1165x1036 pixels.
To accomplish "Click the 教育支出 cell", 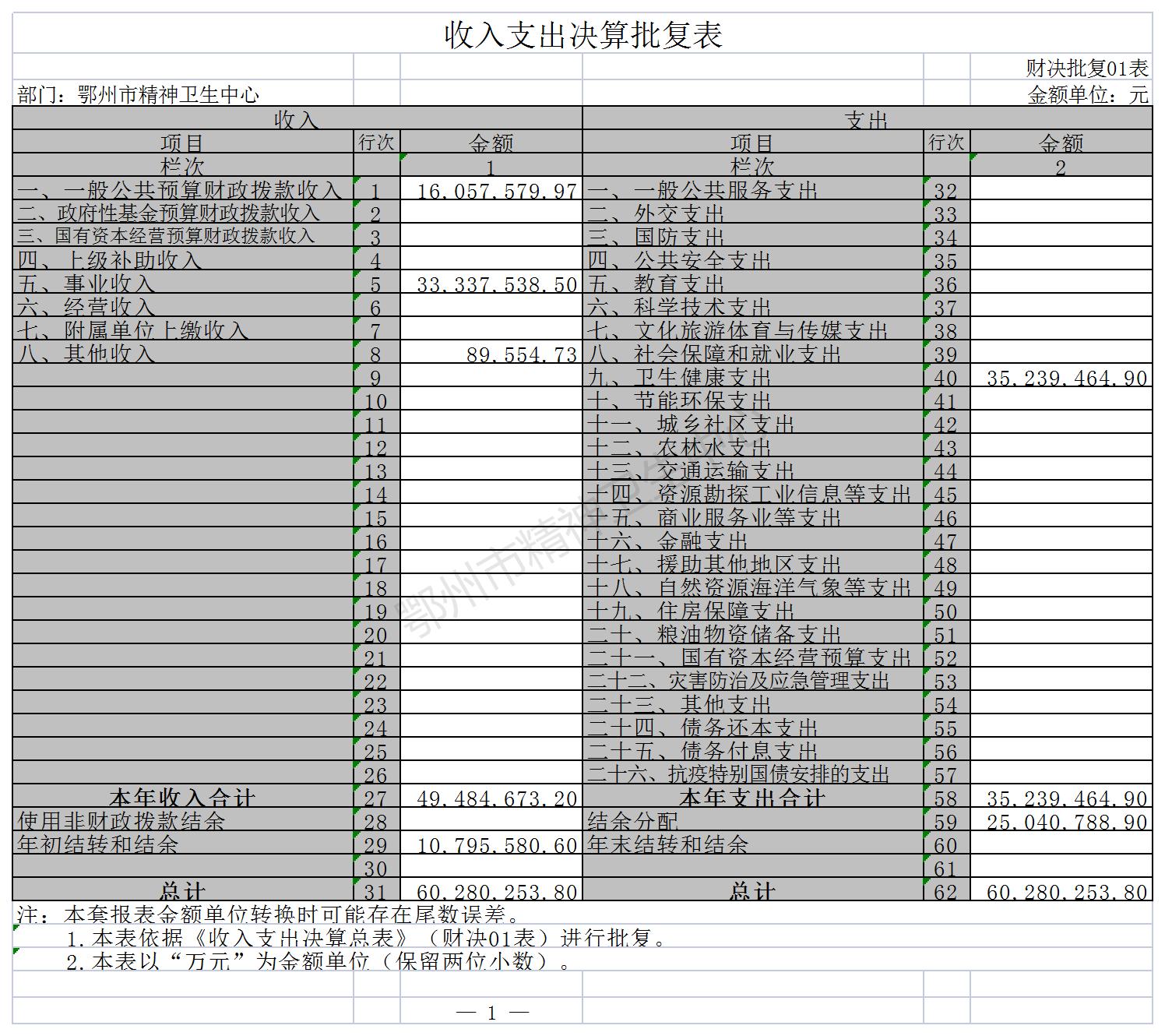I will coord(753,283).
